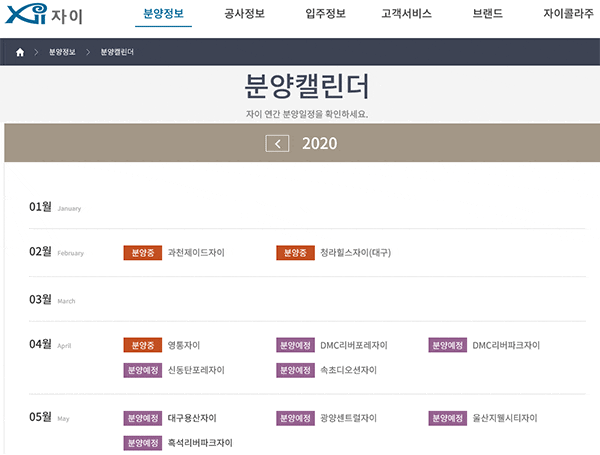The height and width of the screenshot is (455, 600).
Task: Click 분양예정 badge beside 대구용산자이
Action: click(143, 418)
